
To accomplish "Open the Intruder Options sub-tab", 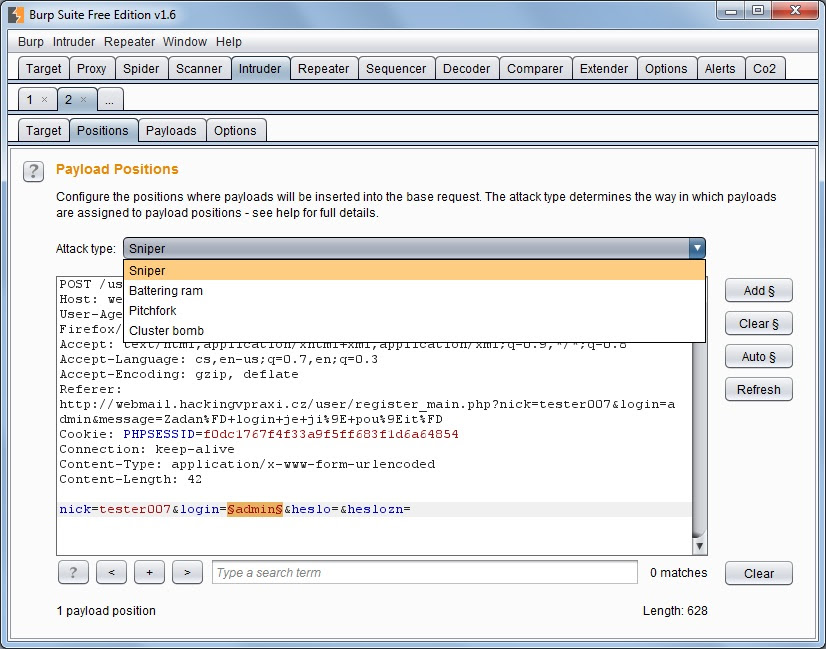I will tap(235, 131).
